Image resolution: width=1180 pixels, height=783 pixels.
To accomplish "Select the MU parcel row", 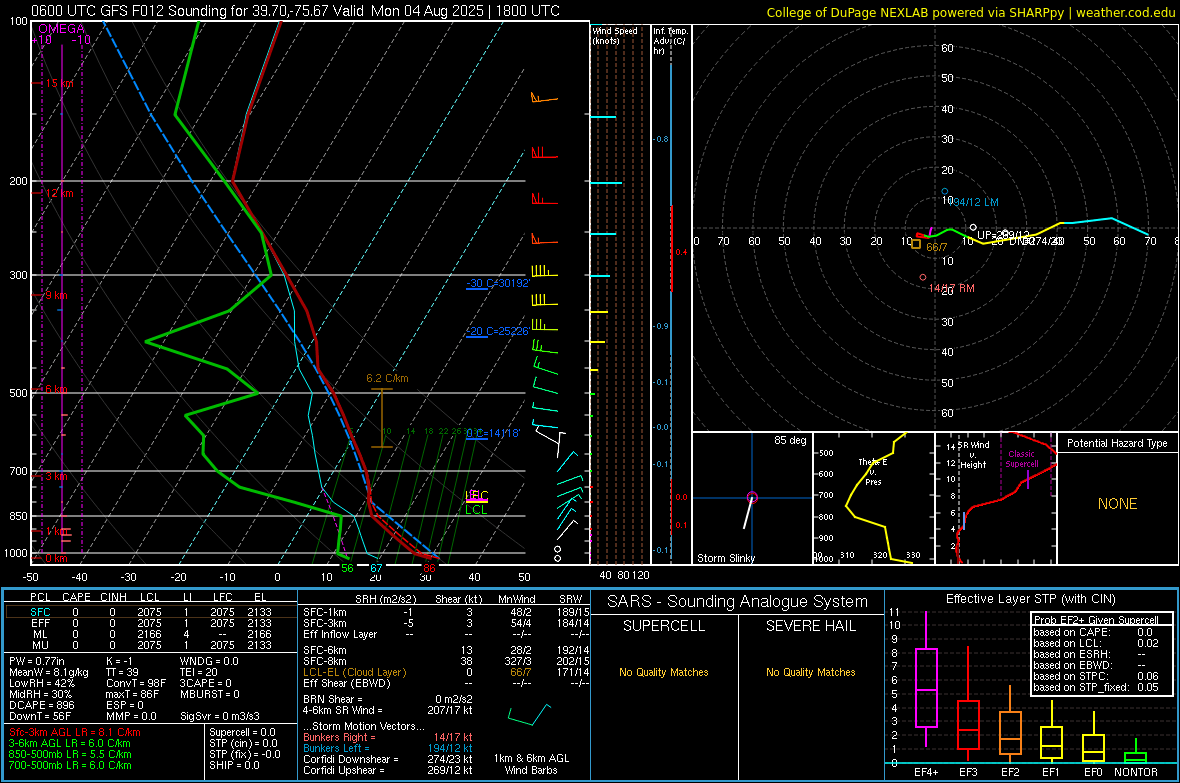I will 151,645.
